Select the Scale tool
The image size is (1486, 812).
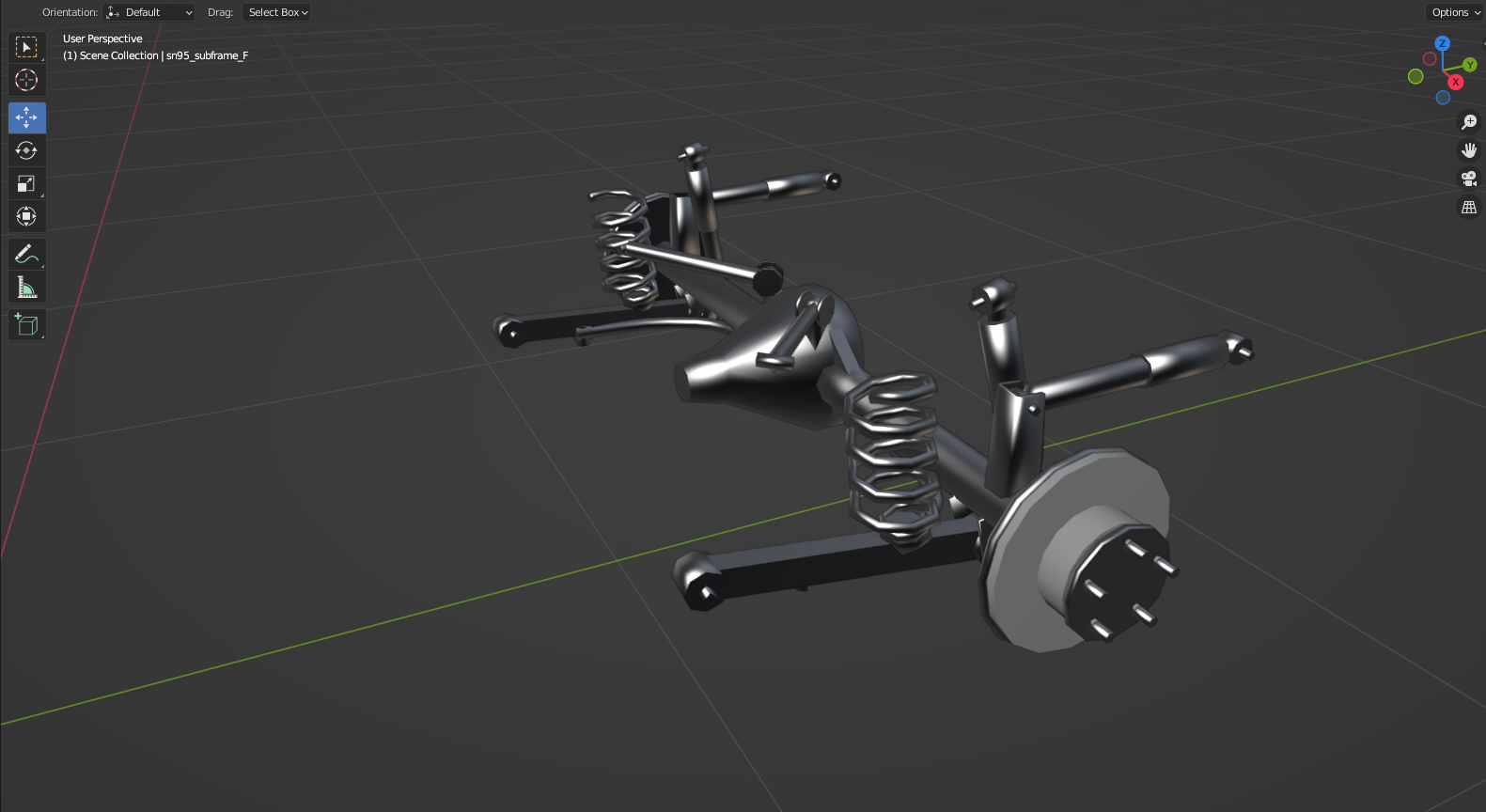coord(26,183)
